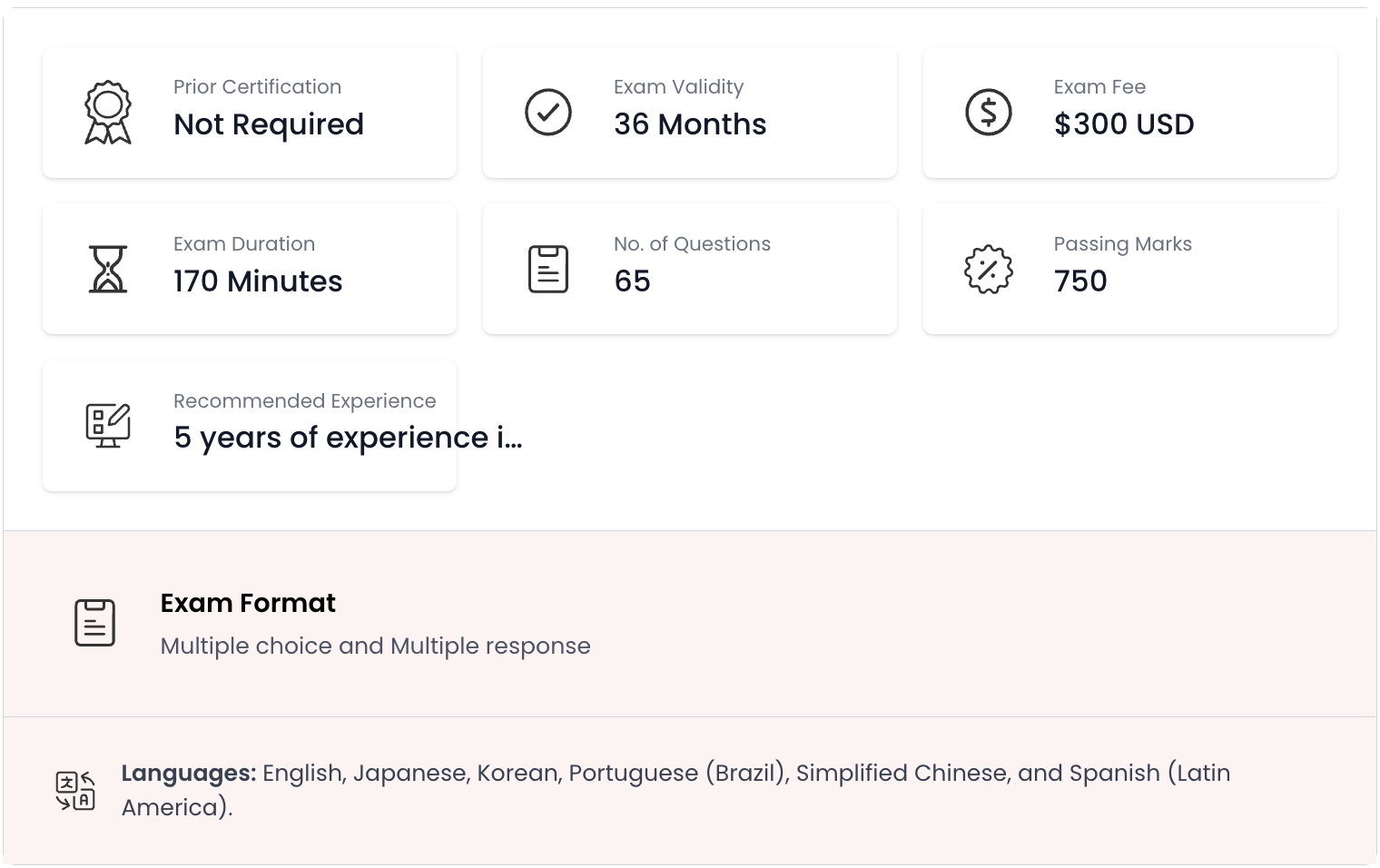Click the No. of Questions clipboard icon
This screenshot has width=1380, height=868.
pyautogui.click(x=548, y=270)
